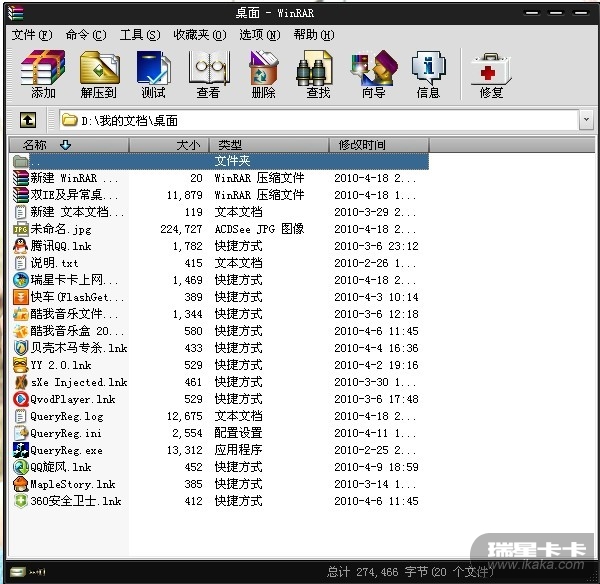This screenshot has height=584, width=600.
Task: Open the 命令 (Commands) menu
Action: pos(85,34)
